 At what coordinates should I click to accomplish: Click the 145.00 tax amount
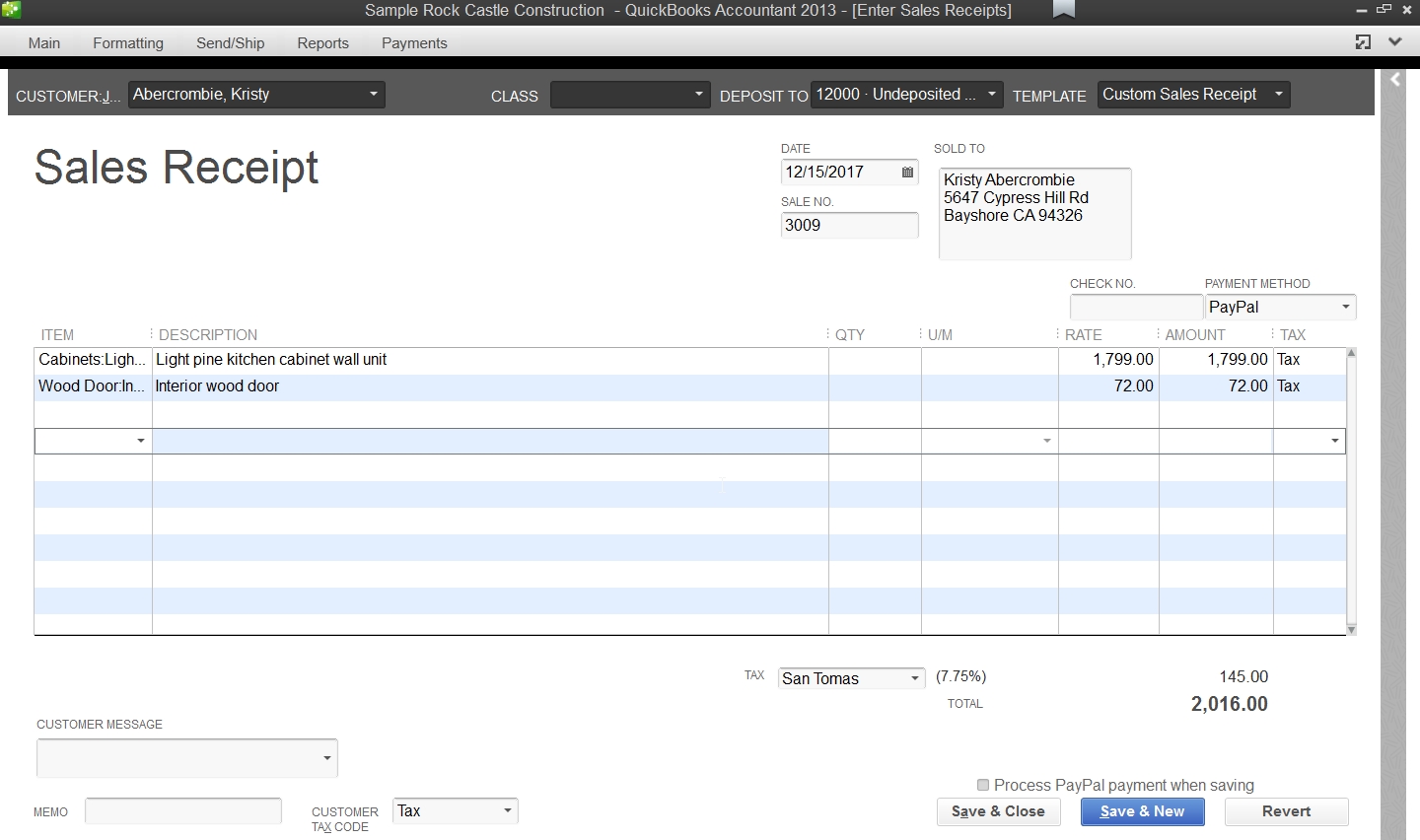click(1243, 677)
